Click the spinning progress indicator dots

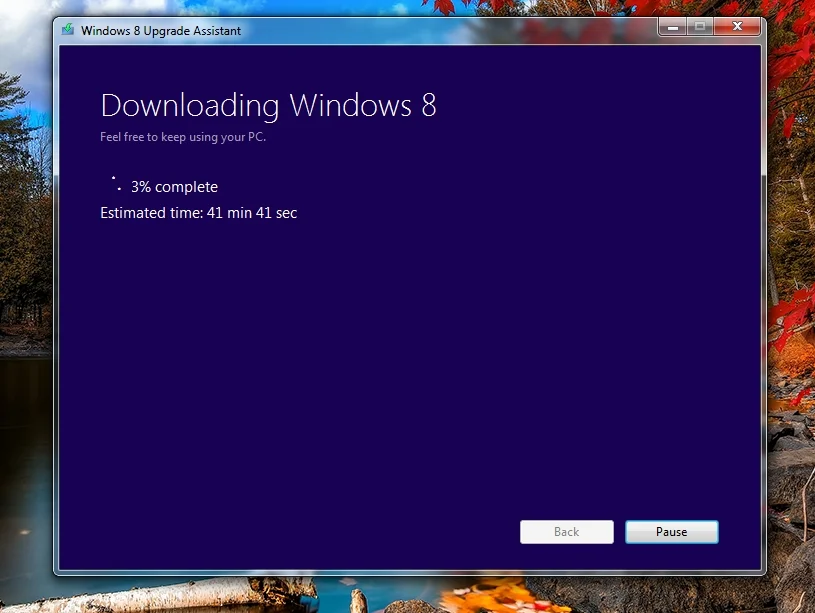(x=116, y=184)
